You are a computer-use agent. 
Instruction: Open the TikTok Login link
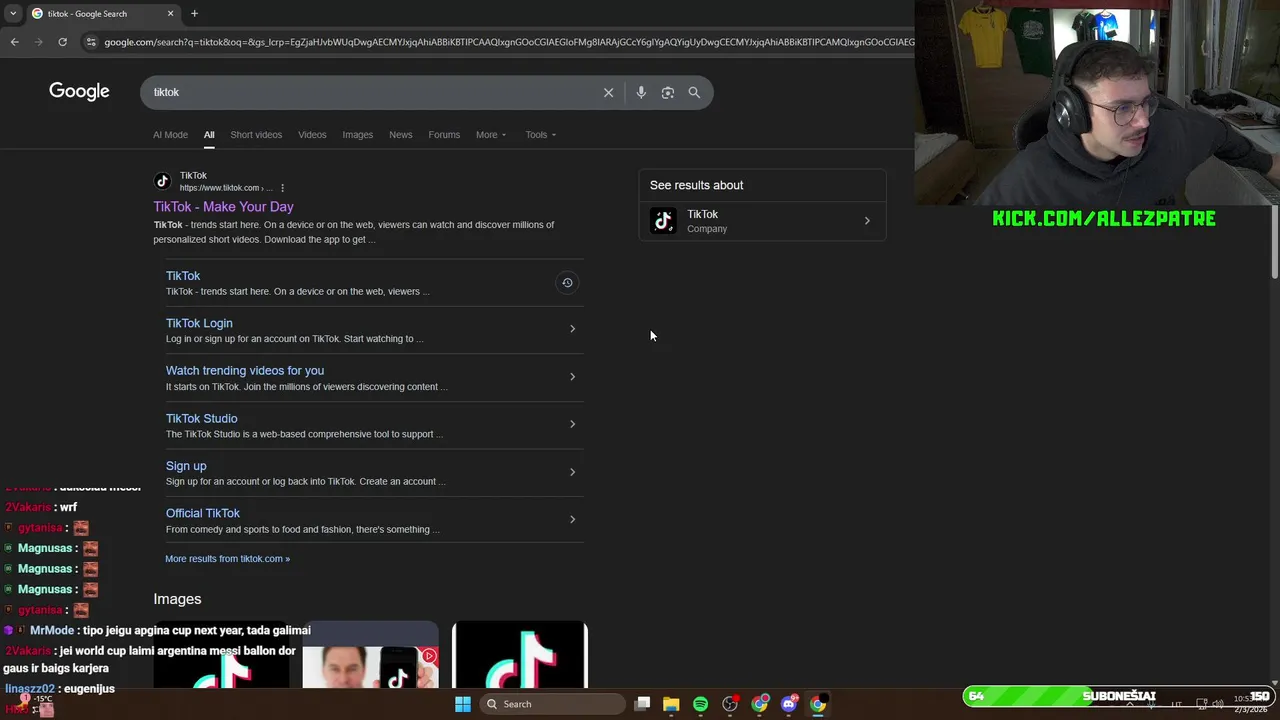[199, 323]
